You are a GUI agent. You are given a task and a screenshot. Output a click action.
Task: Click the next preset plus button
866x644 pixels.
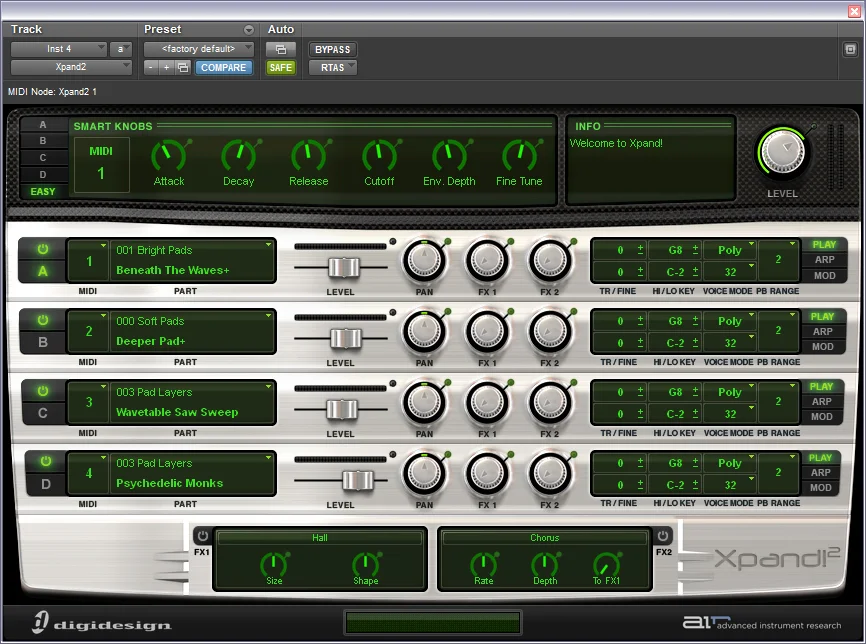pos(166,67)
